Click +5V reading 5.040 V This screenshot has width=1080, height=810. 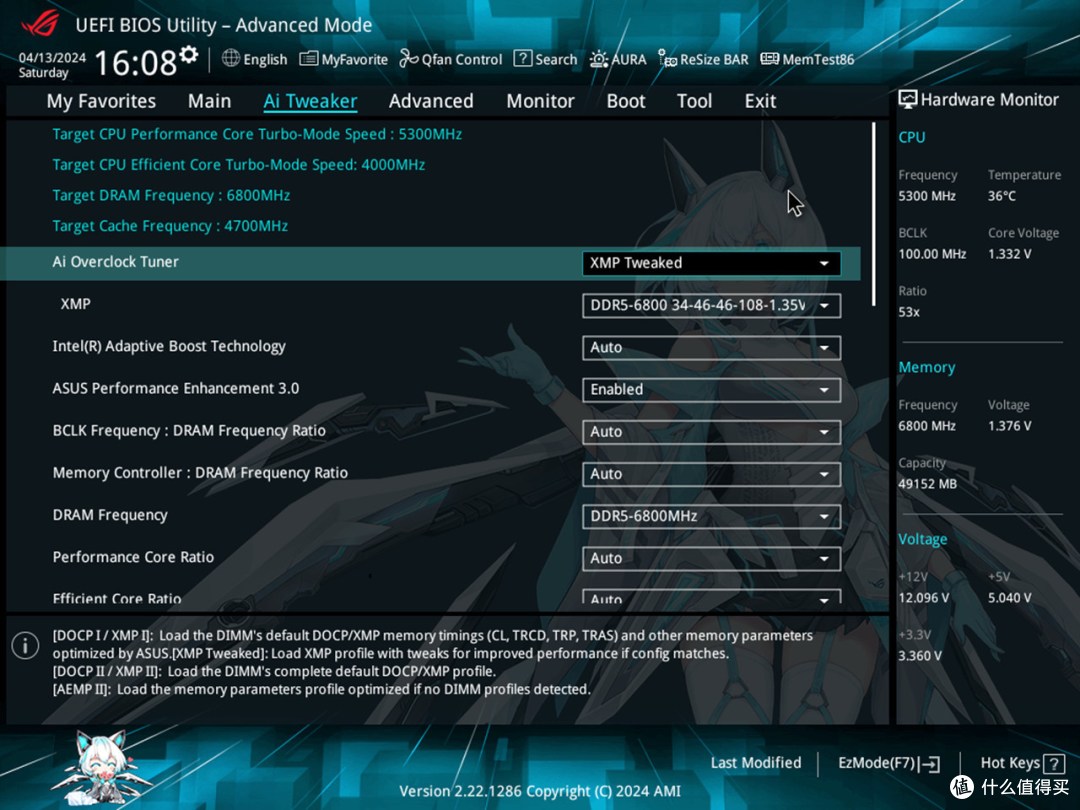tap(1009, 598)
